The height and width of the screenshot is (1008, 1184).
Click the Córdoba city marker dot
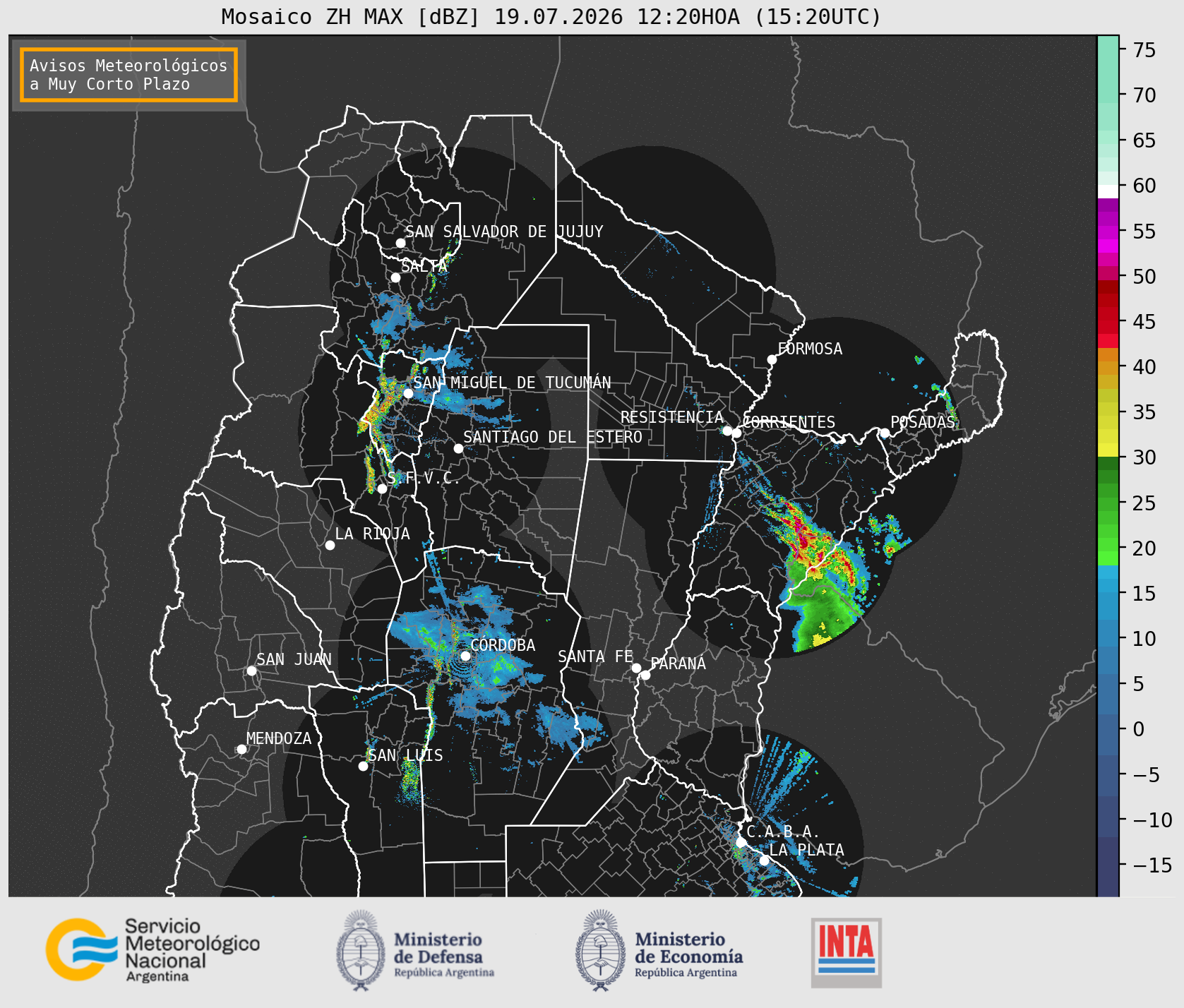465,656
